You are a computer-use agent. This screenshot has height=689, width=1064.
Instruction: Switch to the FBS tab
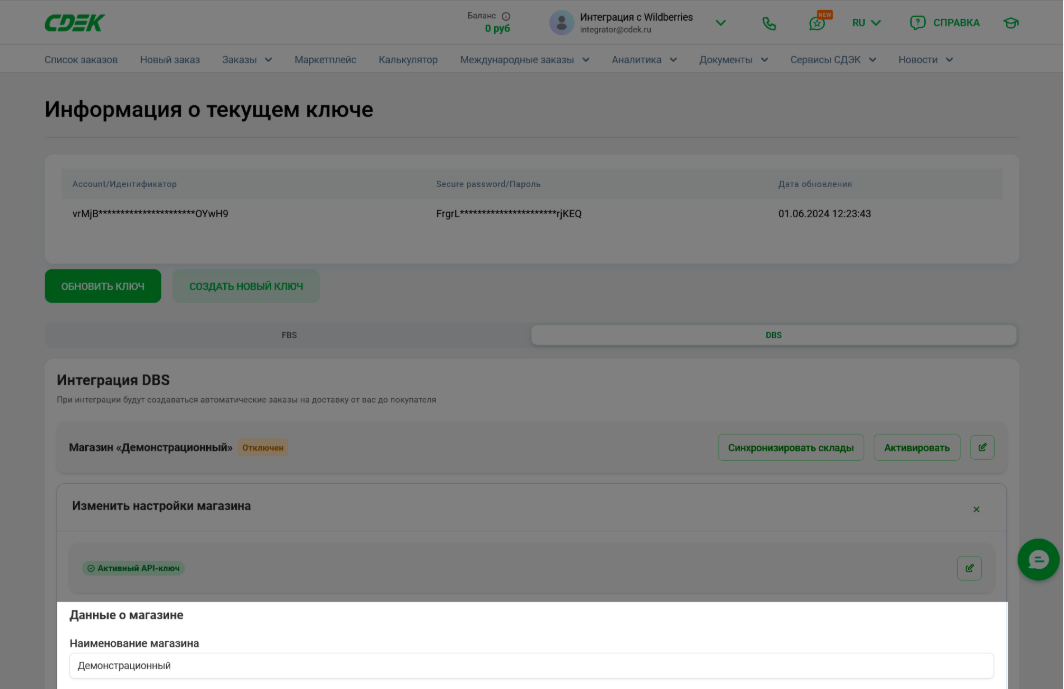tap(289, 335)
